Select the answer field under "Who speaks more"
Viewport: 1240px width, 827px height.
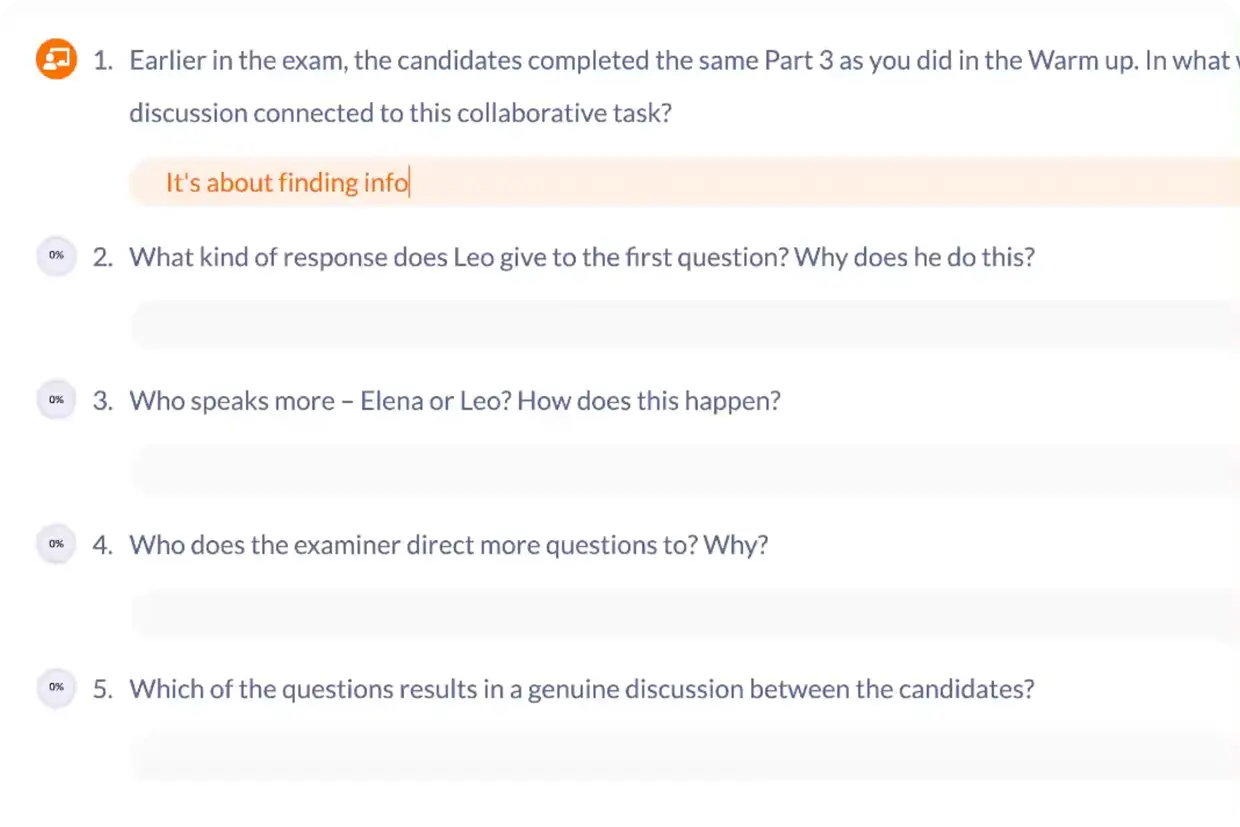click(x=684, y=470)
